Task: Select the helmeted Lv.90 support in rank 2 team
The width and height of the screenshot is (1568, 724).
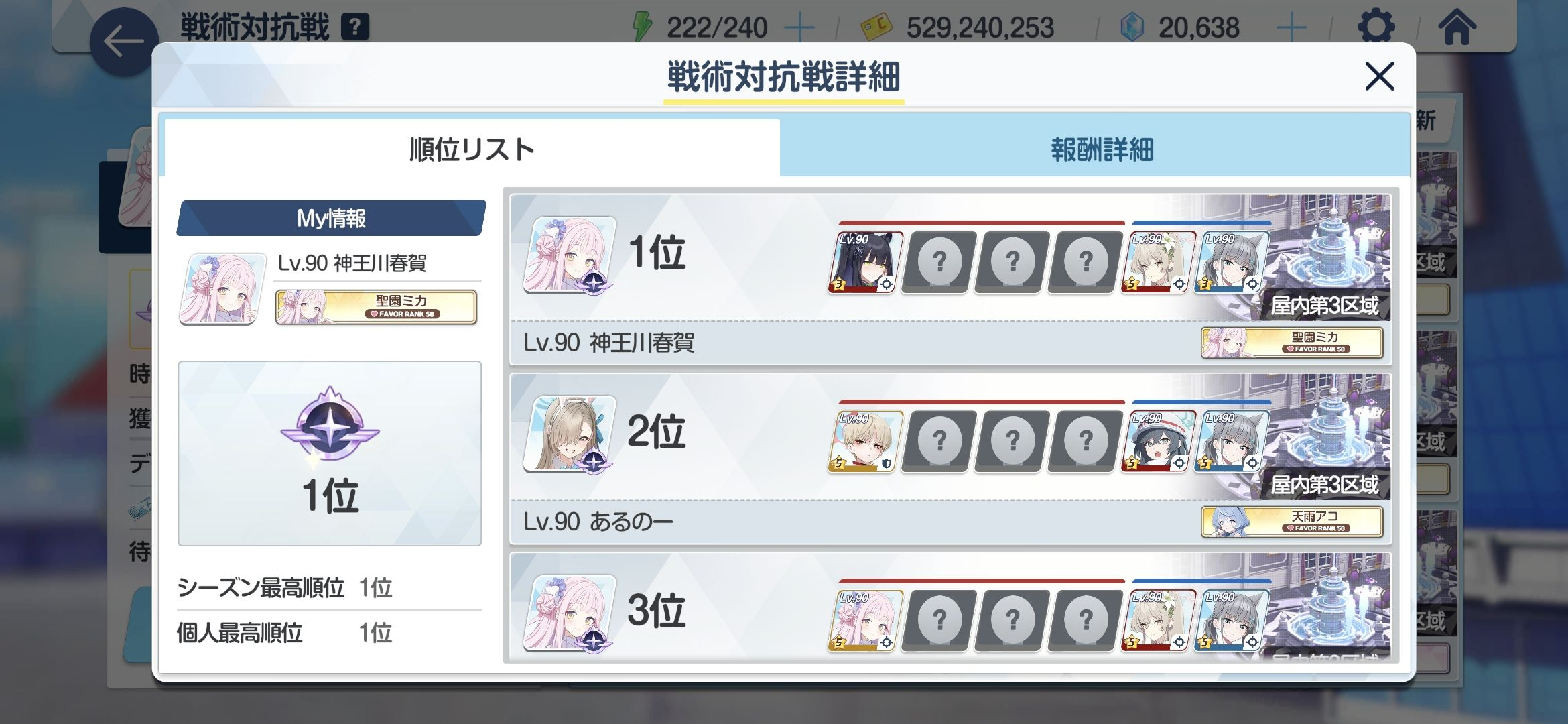Action: pos(1158,441)
